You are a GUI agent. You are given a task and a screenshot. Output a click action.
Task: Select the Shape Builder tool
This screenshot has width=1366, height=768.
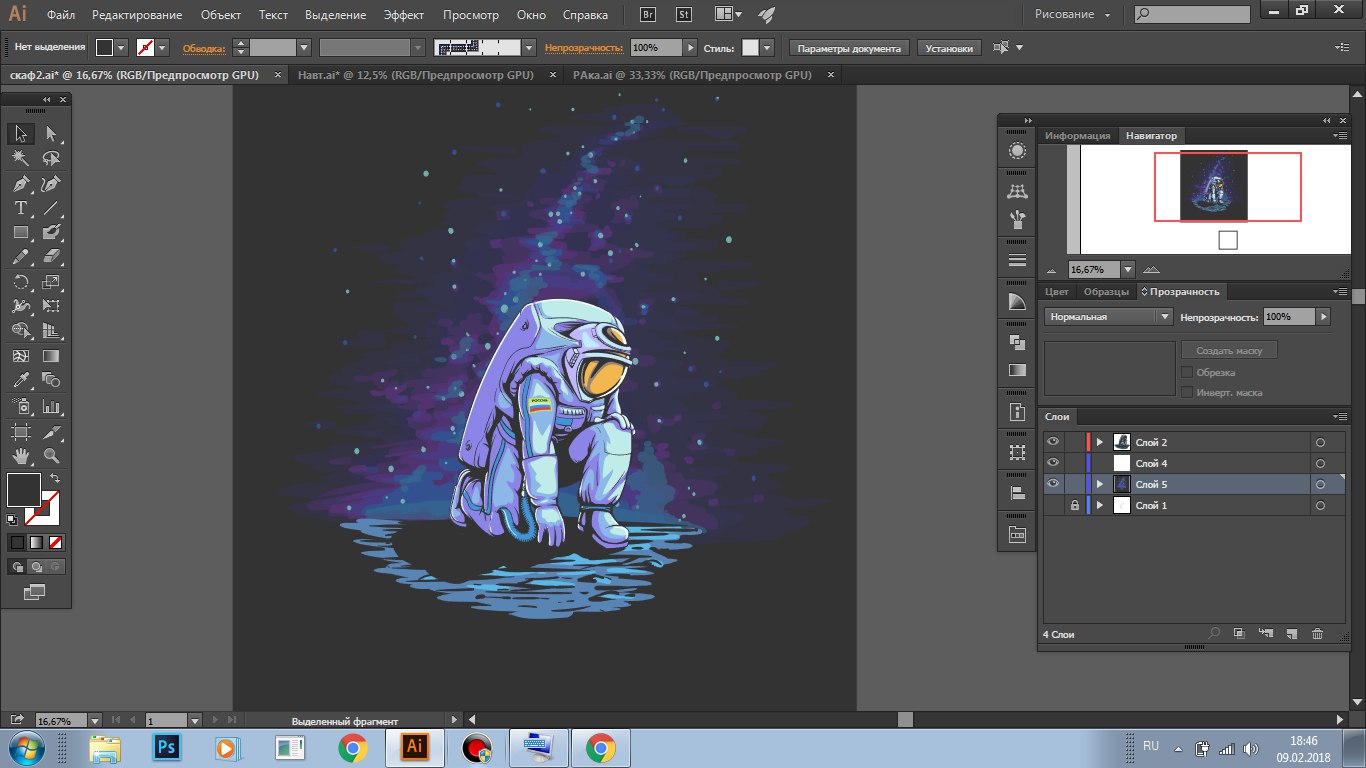point(20,331)
